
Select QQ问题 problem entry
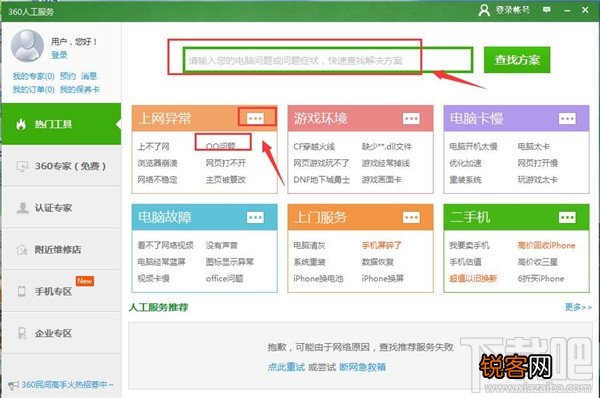[x=221, y=147]
